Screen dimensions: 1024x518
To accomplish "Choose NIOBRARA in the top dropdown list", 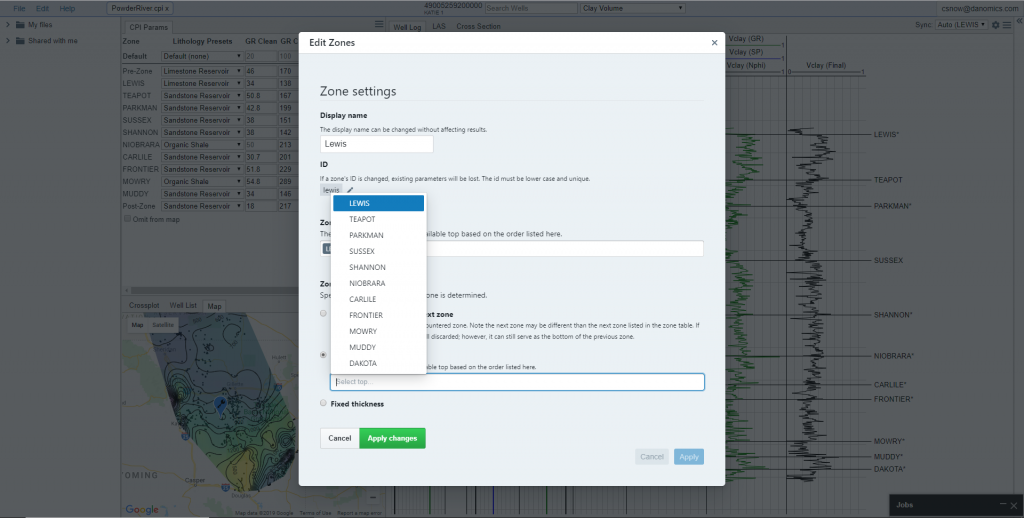I will [x=379, y=283].
